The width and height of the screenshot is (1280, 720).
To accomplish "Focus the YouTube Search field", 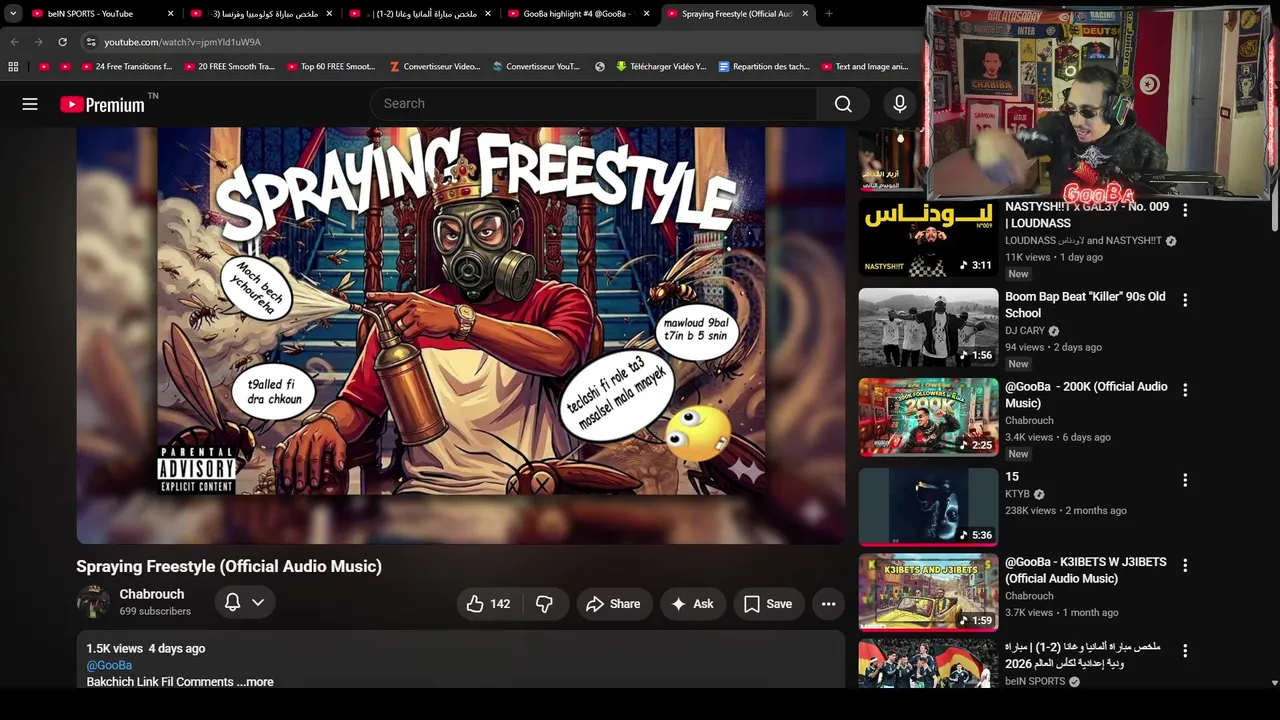I will tap(594, 104).
